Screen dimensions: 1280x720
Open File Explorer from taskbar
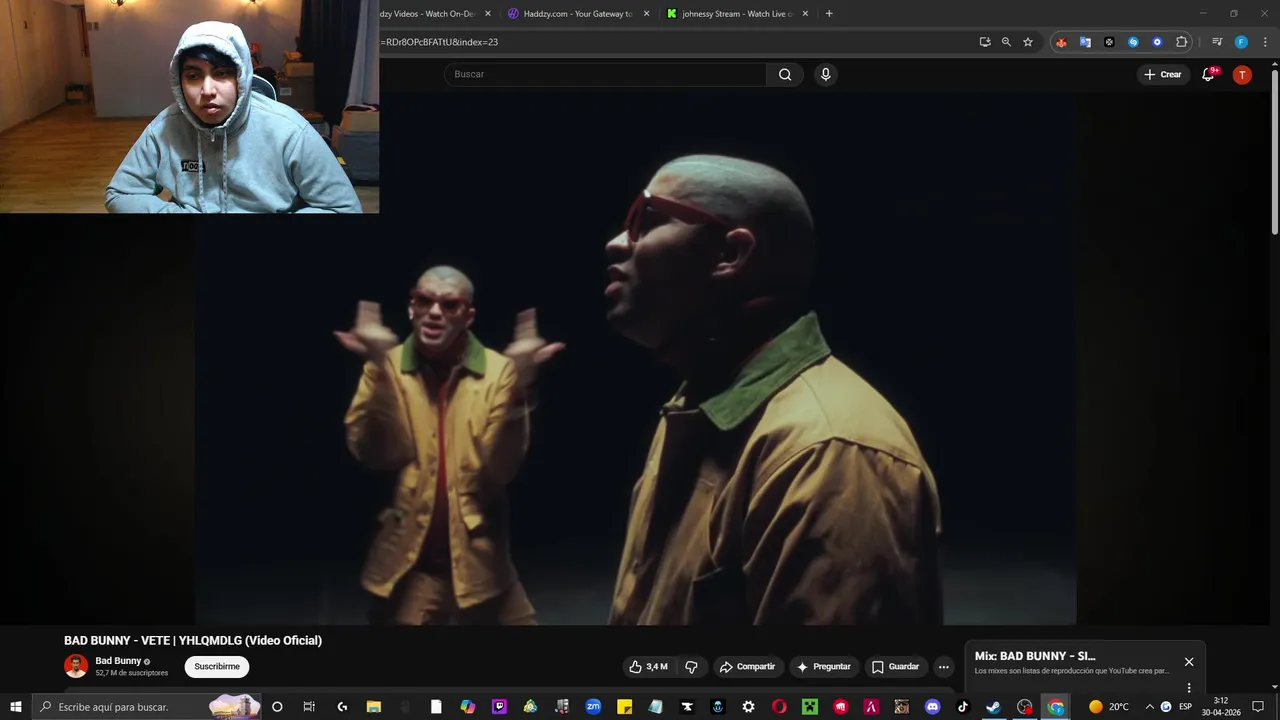pyautogui.click(x=374, y=707)
